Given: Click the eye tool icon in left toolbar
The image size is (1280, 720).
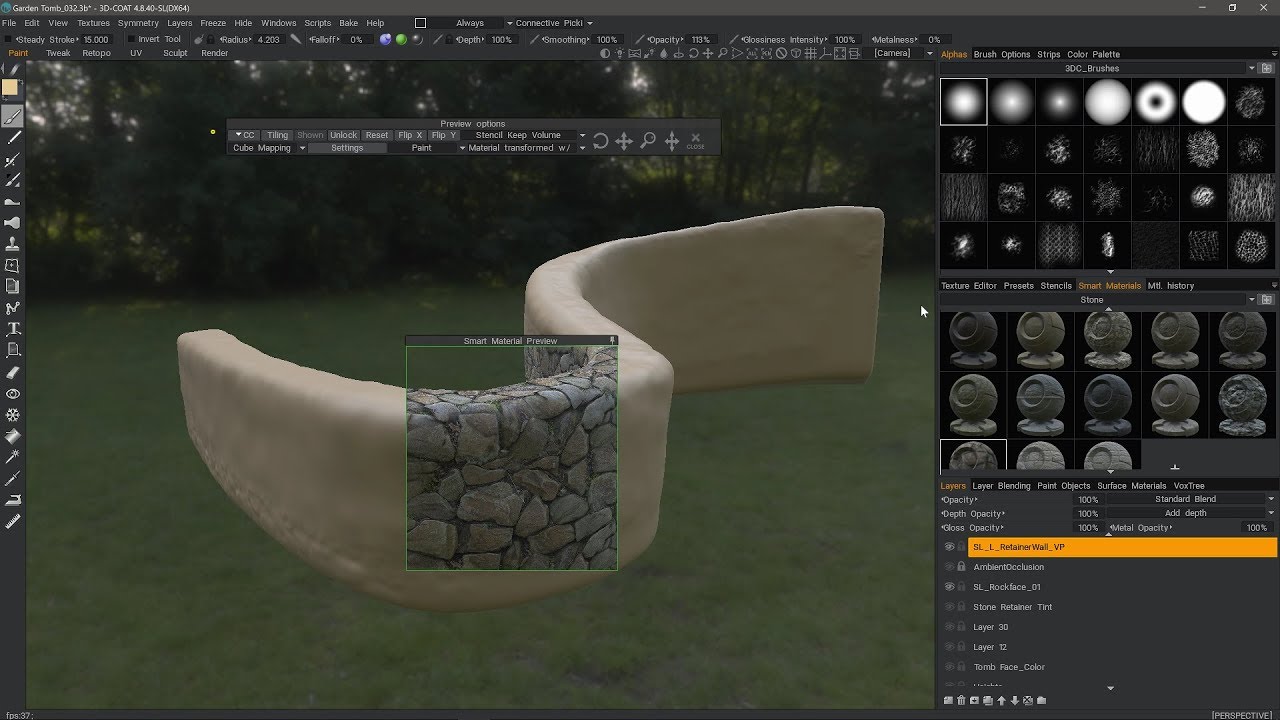Looking at the screenshot, I should click(x=13, y=393).
